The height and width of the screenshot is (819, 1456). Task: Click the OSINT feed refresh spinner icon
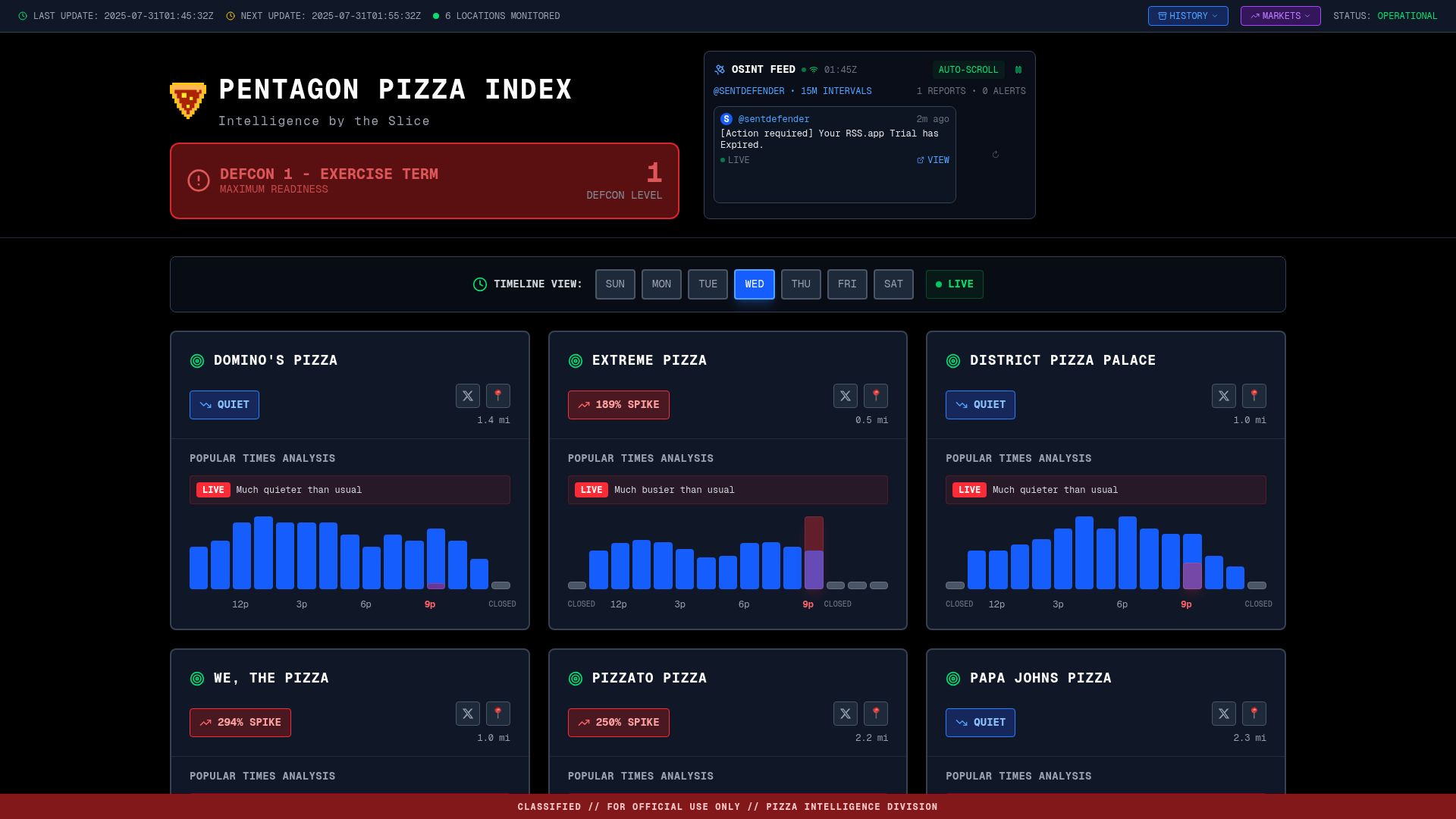[x=996, y=155]
